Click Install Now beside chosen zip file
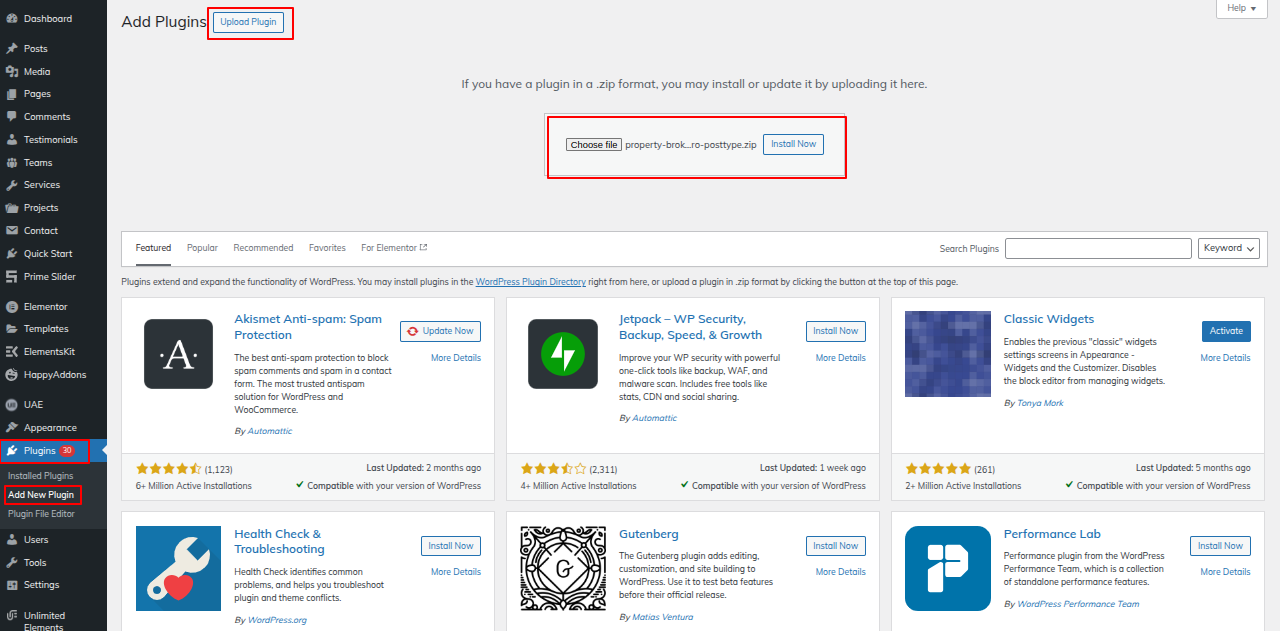 tap(793, 144)
